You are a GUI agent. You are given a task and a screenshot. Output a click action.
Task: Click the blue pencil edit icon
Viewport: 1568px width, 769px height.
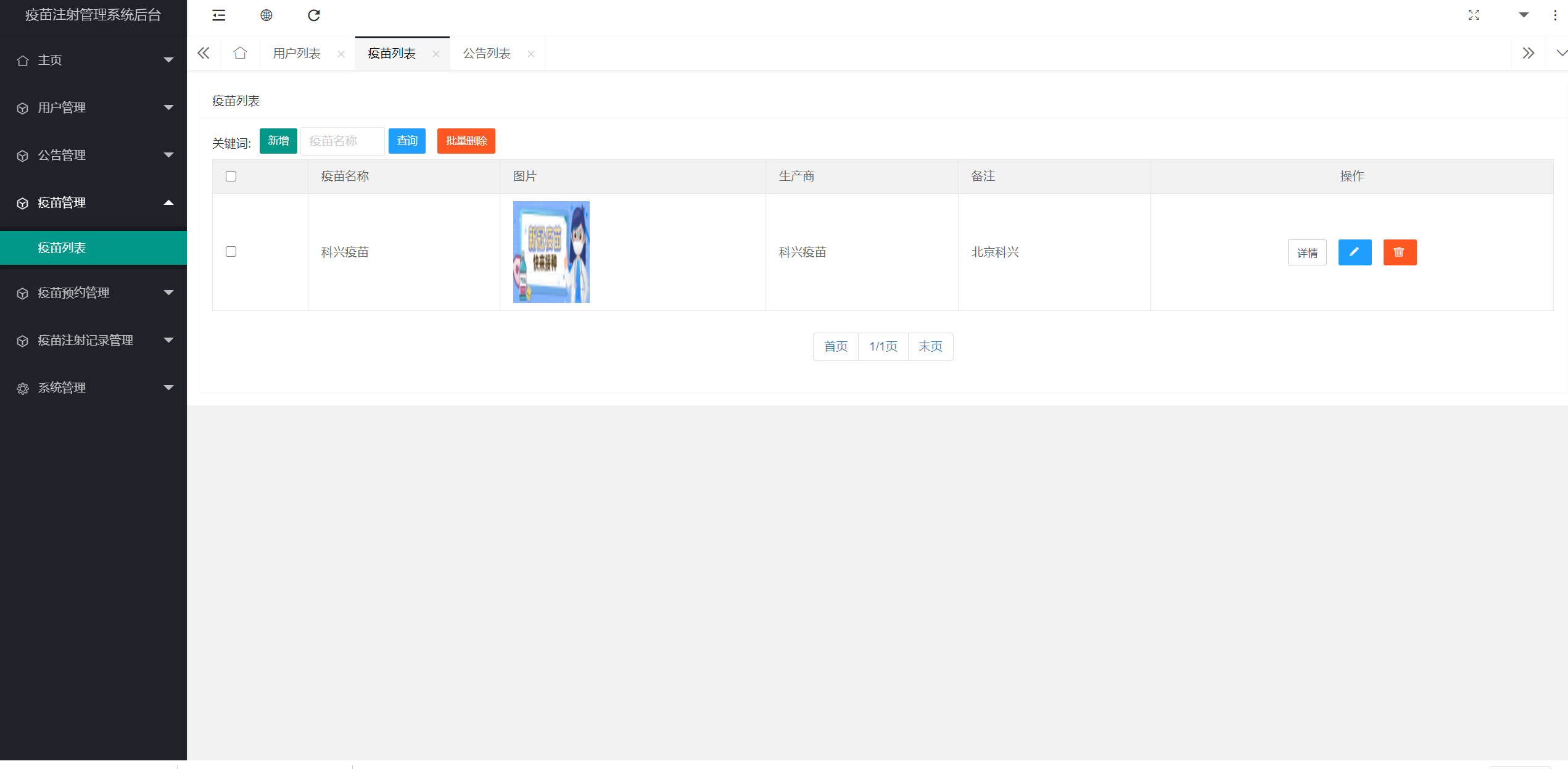(x=1354, y=252)
